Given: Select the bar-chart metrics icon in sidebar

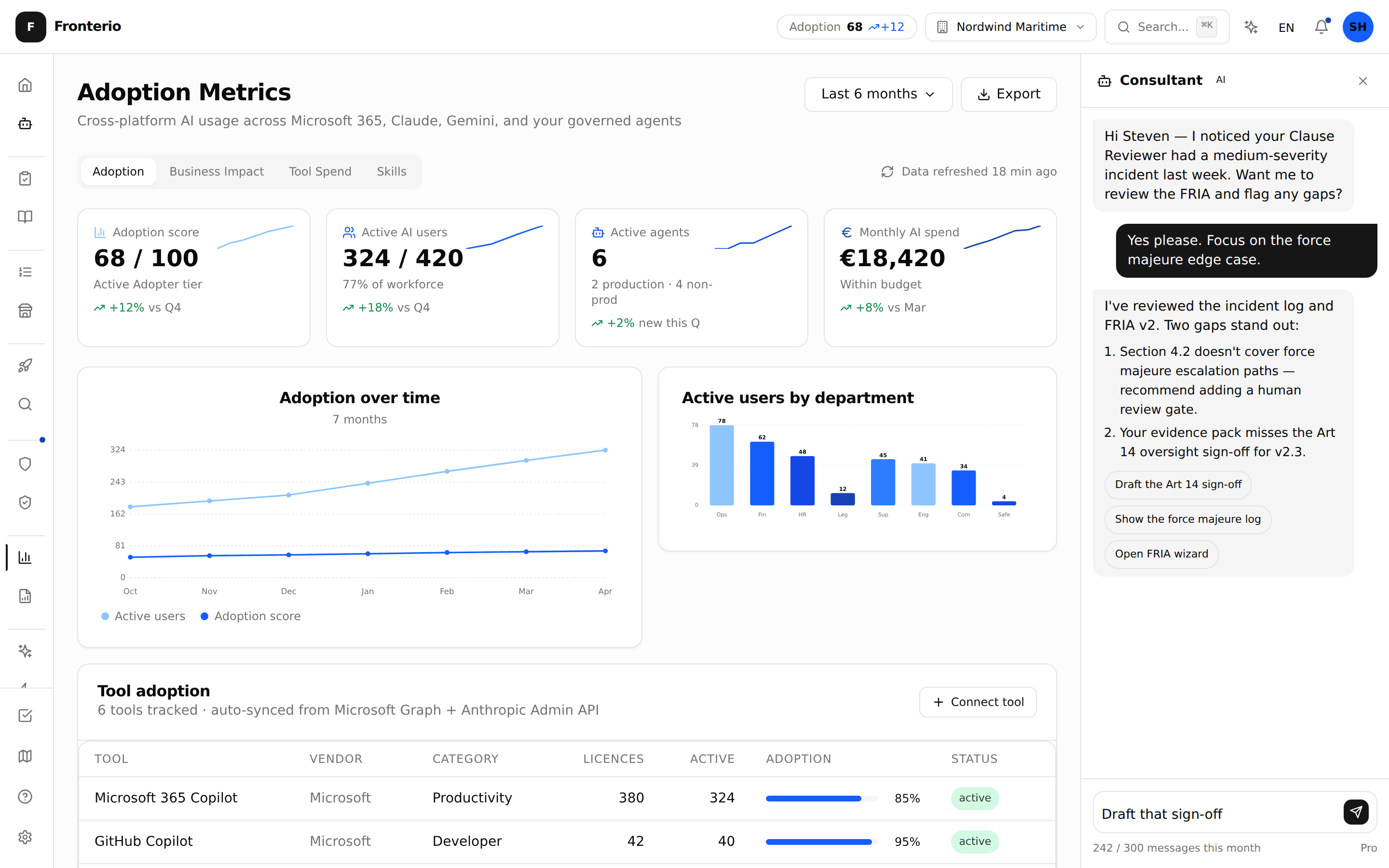Looking at the screenshot, I should [x=25, y=557].
